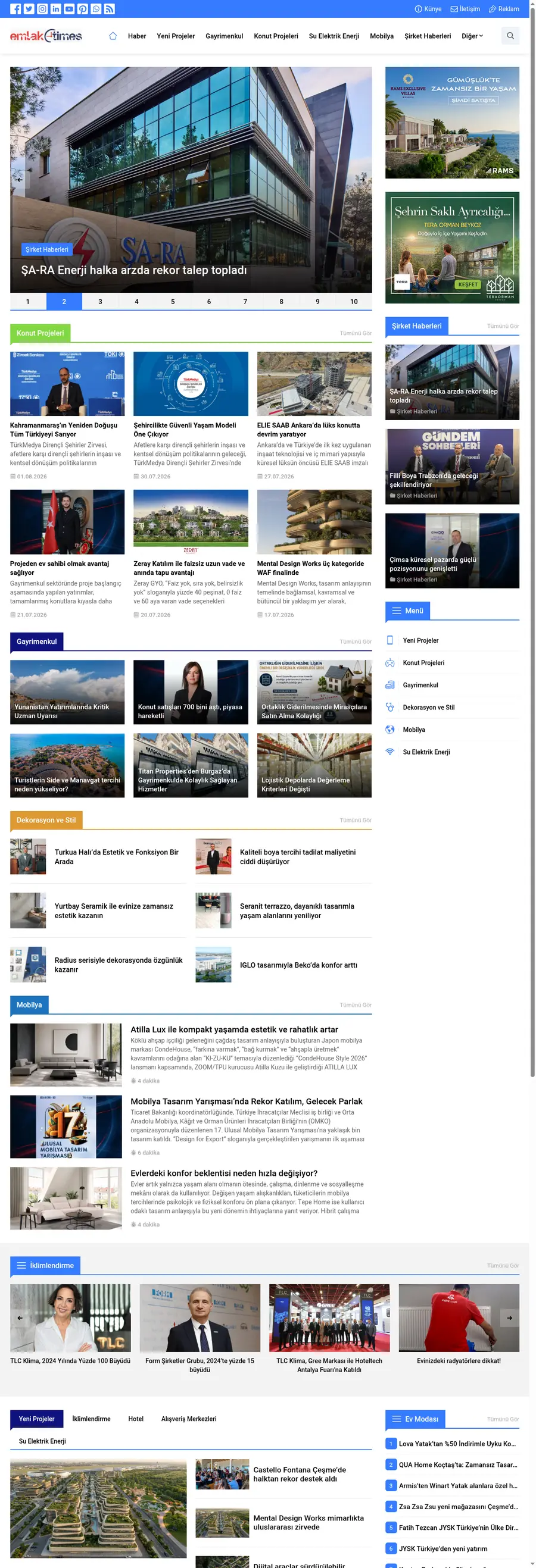Click the stethoscope icon beside Dekorasyon ve Stil

pyautogui.click(x=390, y=708)
